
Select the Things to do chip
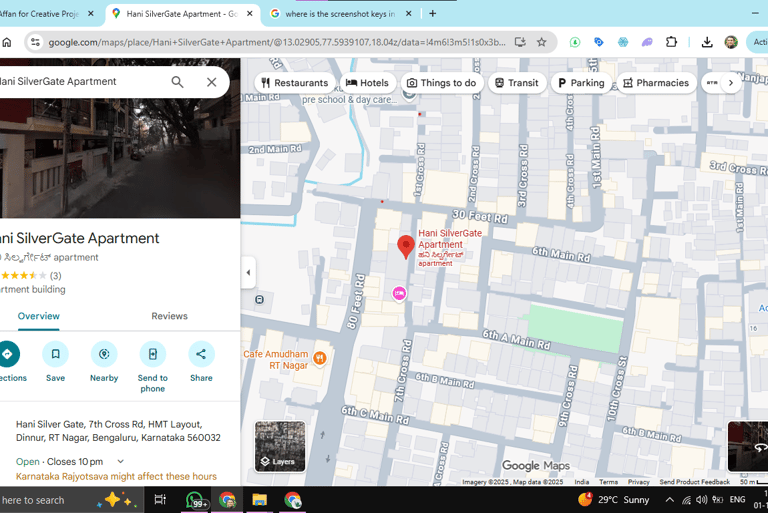(442, 83)
